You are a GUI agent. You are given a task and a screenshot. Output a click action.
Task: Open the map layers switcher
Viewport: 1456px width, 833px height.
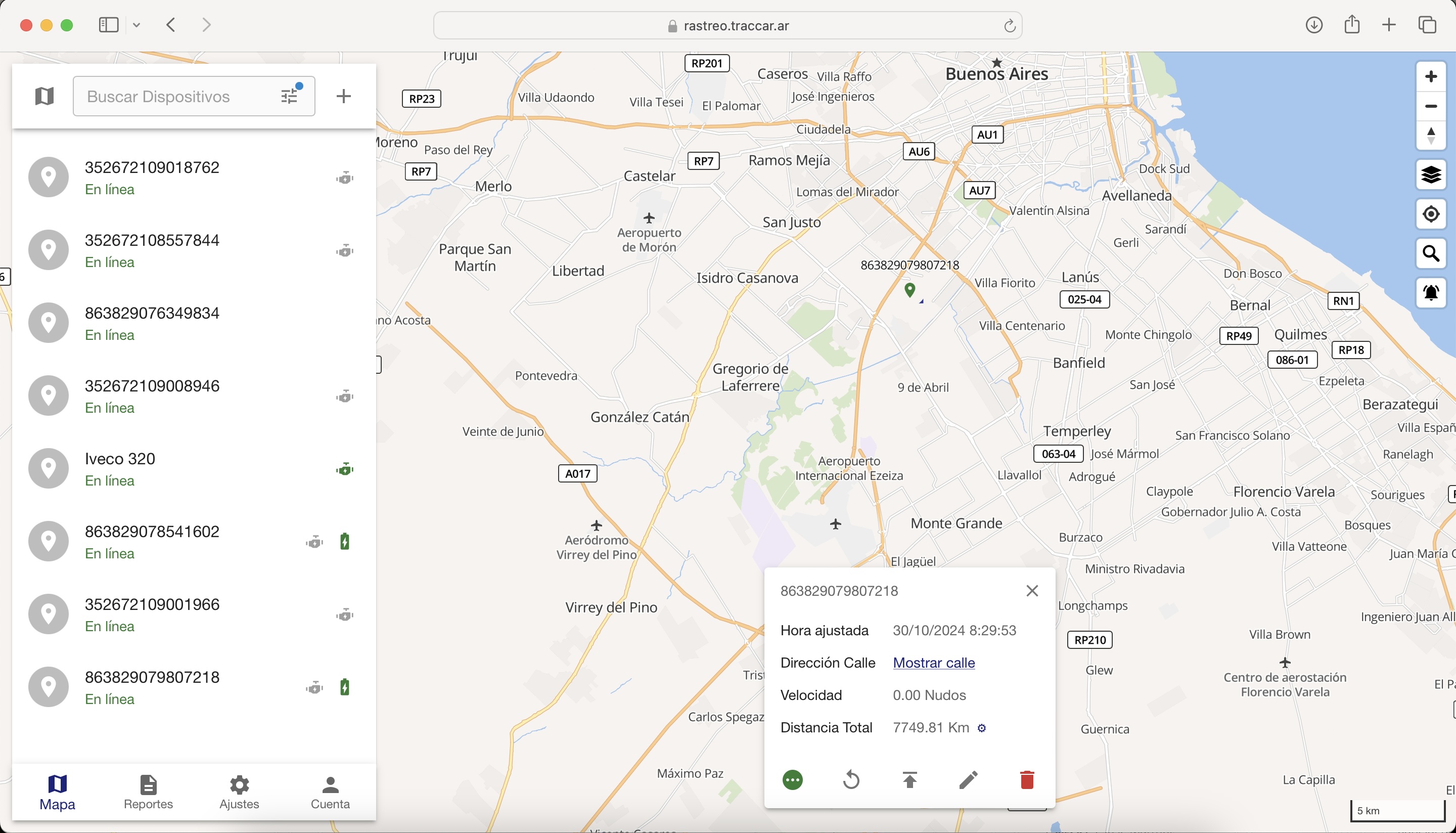(x=1431, y=174)
